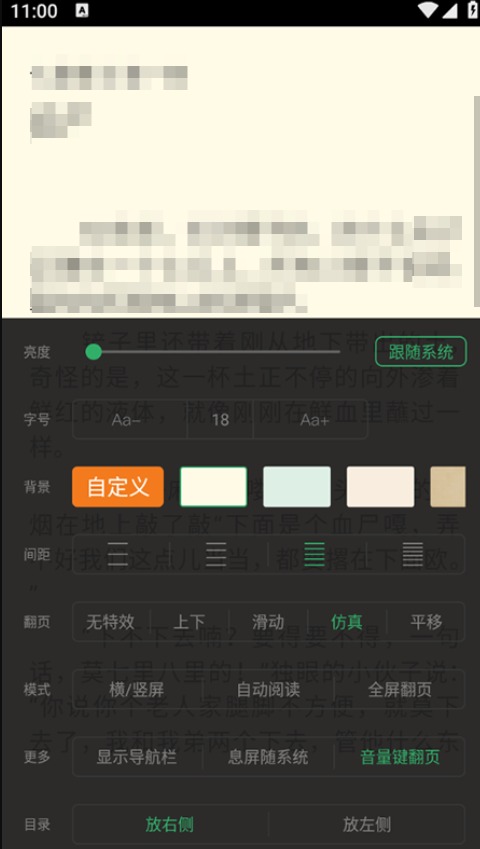Open 自定义 custom background
The image size is (480, 849).
tap(118, 487)
